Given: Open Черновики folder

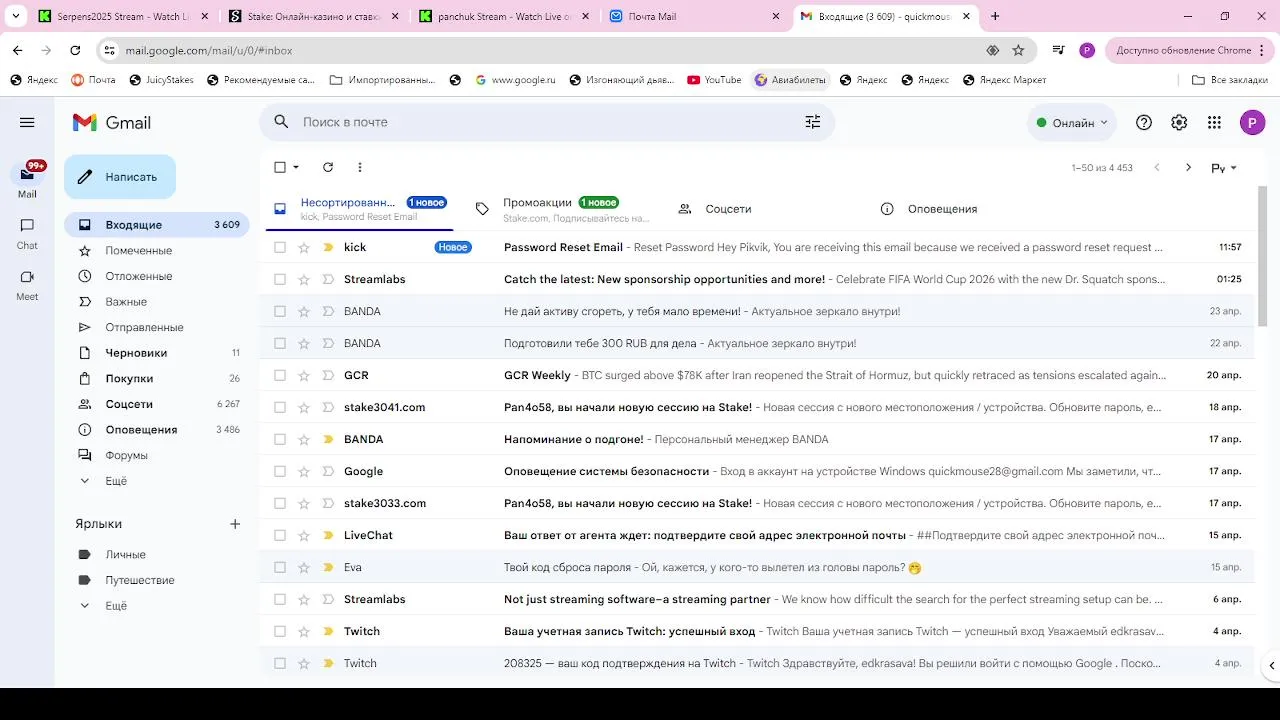Looking at the screenshot, I should click(x=157, y=353).
